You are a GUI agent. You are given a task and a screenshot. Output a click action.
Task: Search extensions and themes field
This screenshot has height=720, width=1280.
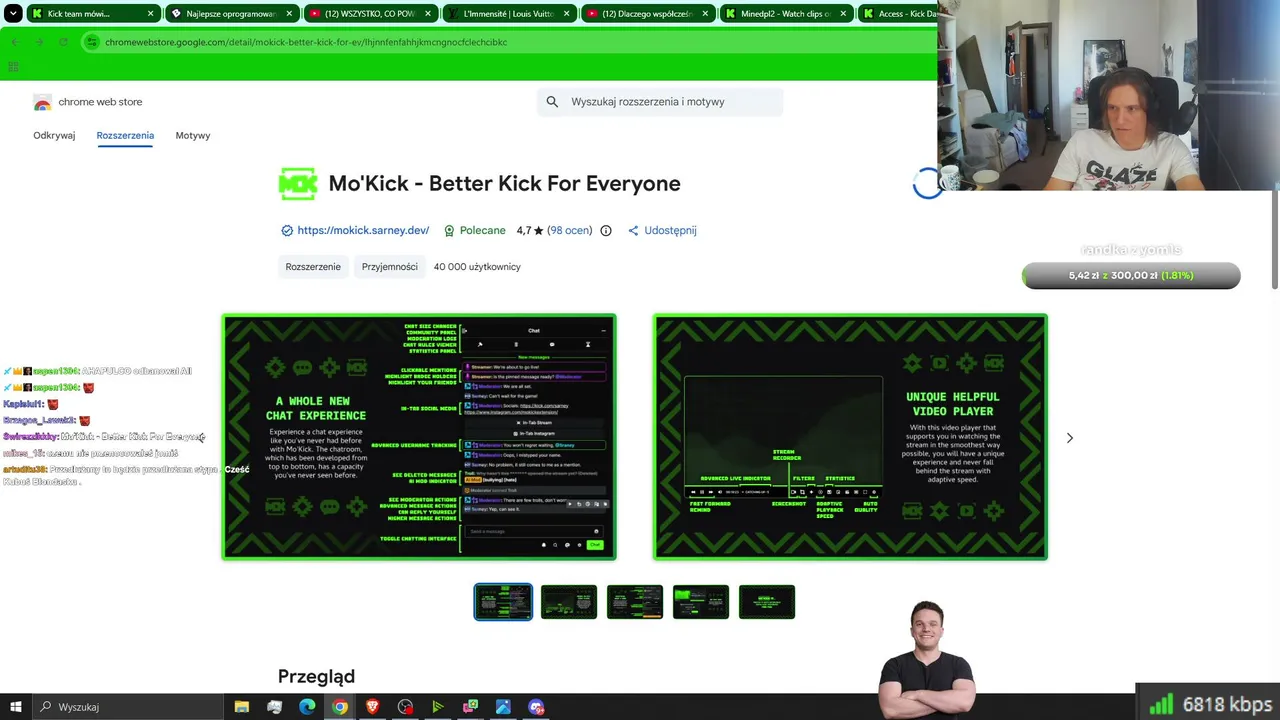click(x=660, y=102)
